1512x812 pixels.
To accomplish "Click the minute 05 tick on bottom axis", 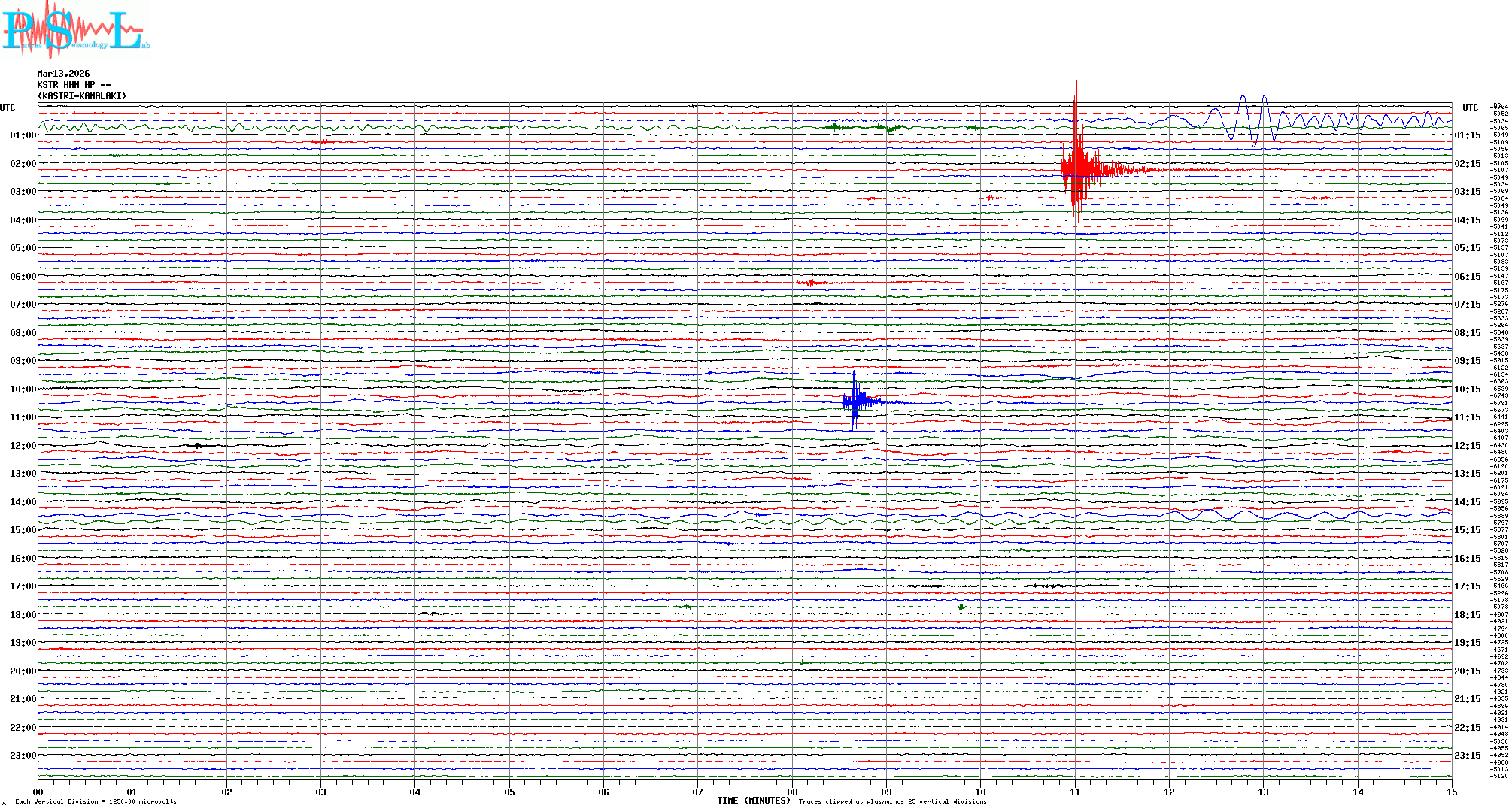I will (509, 792).
